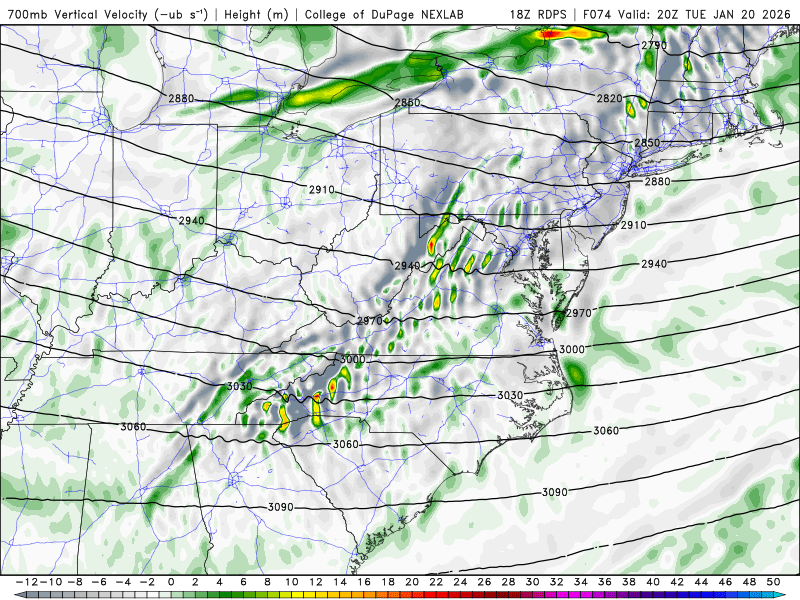Select the -2 color scale label
The height and width of the screenshot is (600, 800).
[x=147, y=582]
